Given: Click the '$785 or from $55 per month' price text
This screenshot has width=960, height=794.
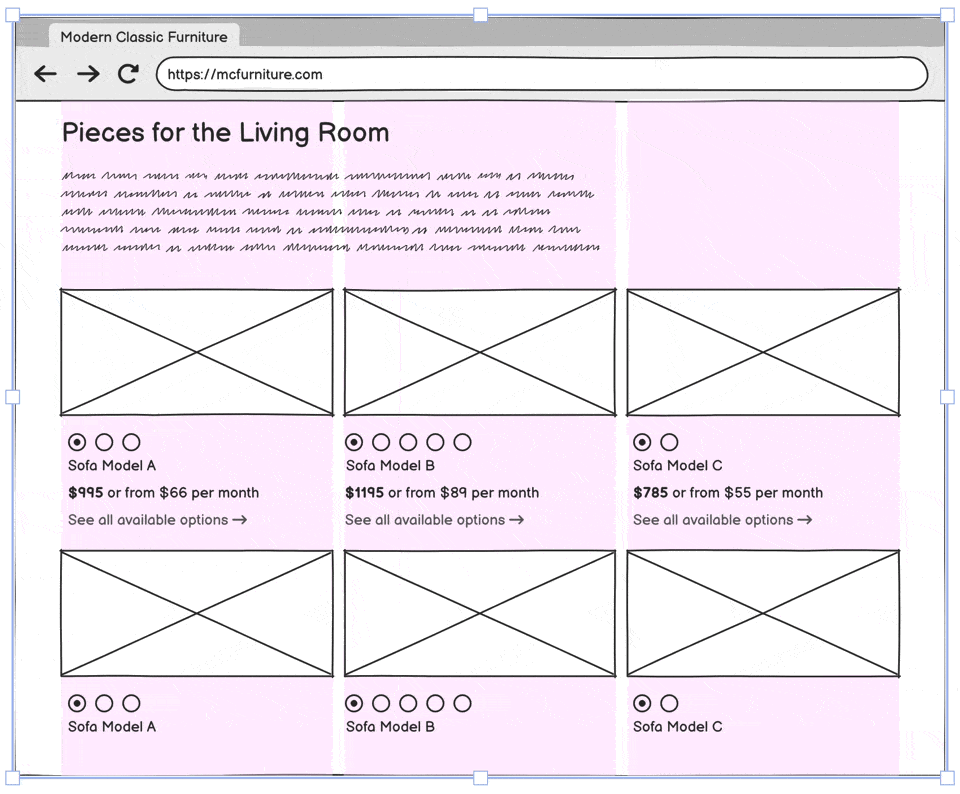Looking at the screenshot, I should coord(728,493).
